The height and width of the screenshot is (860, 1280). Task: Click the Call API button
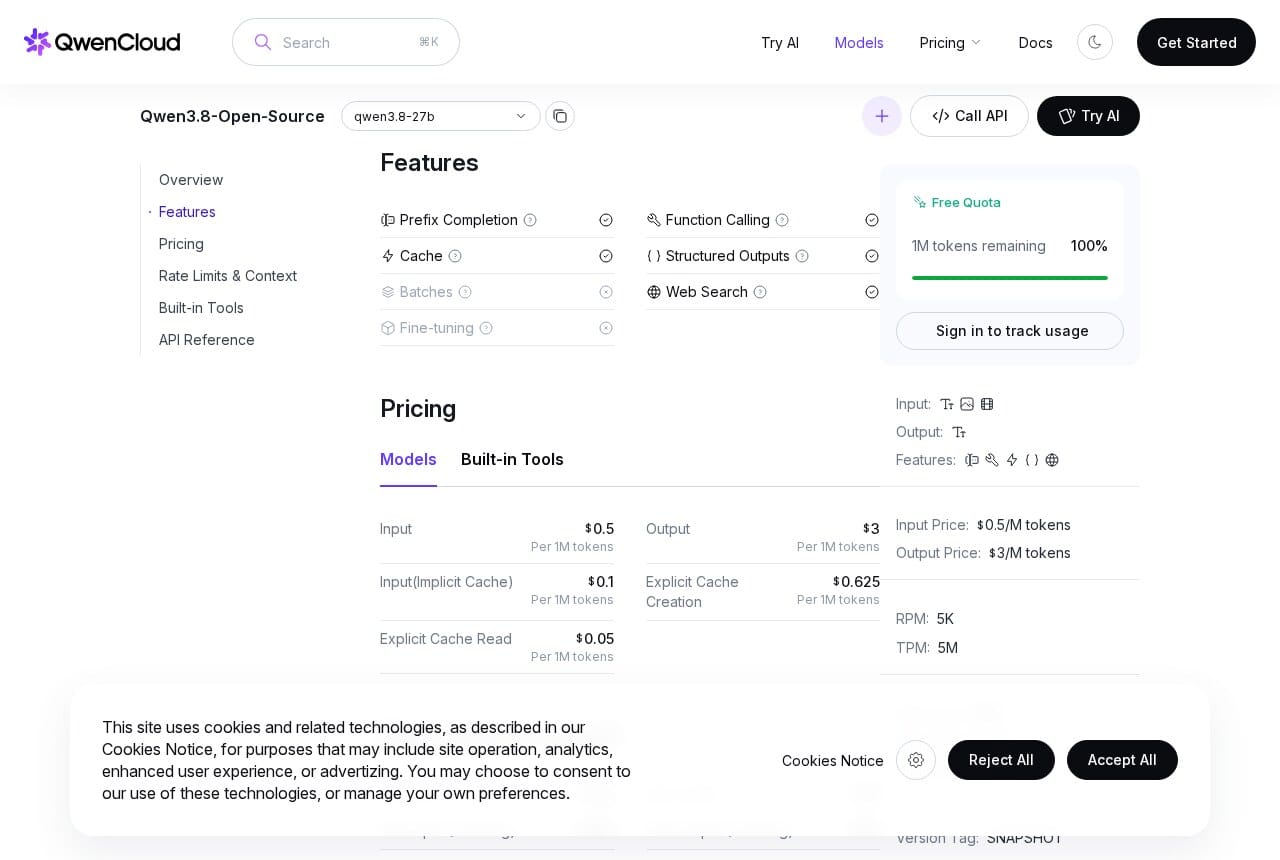click(x=969, y=116)
